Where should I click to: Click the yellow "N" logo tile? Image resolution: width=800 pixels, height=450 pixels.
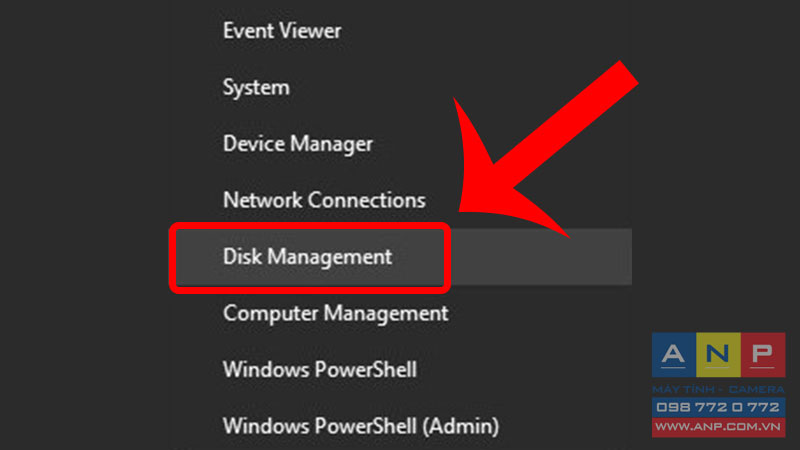(x=718, y=355)
